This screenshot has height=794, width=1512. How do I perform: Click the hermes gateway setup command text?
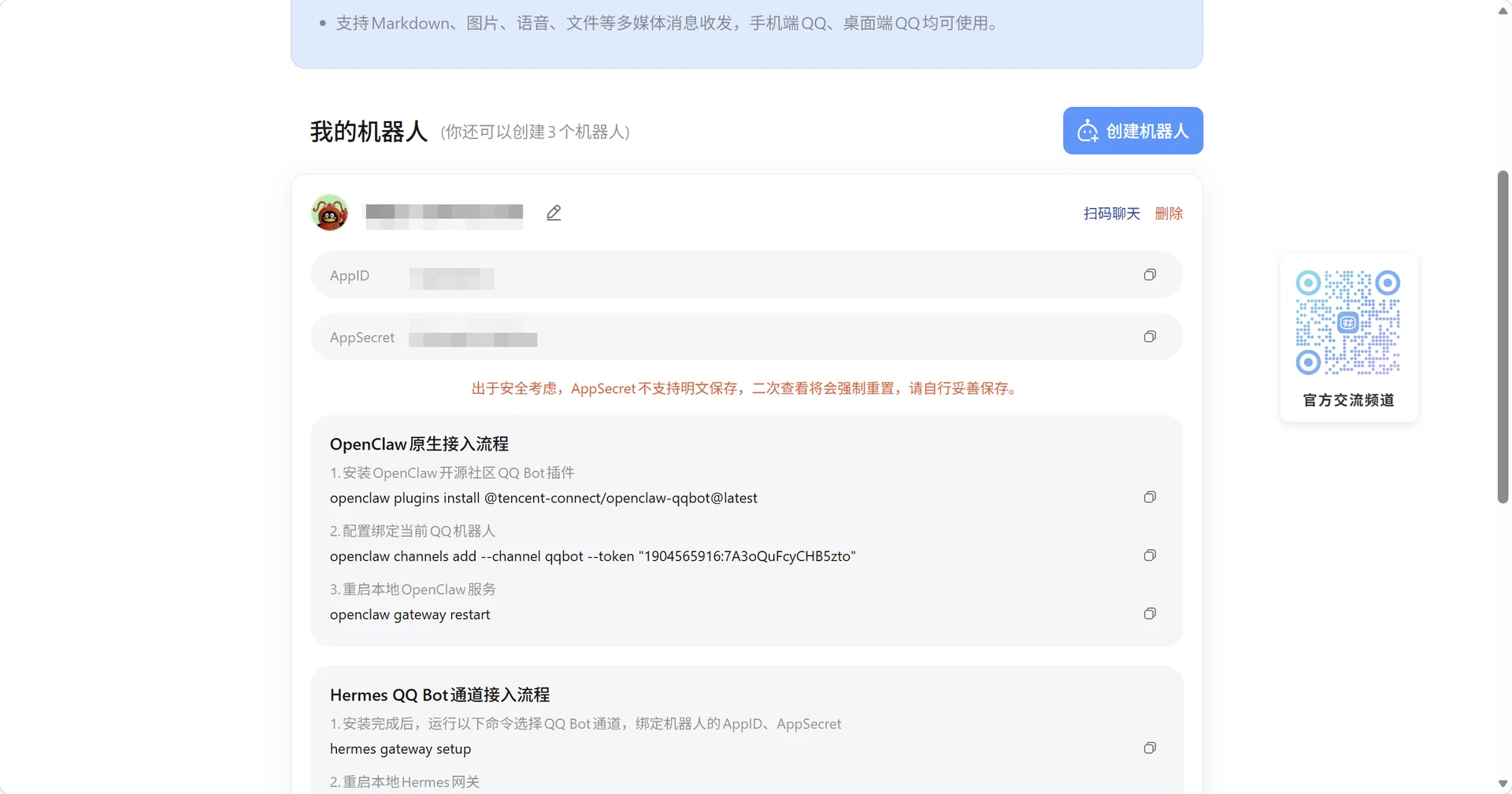point(400,748)
